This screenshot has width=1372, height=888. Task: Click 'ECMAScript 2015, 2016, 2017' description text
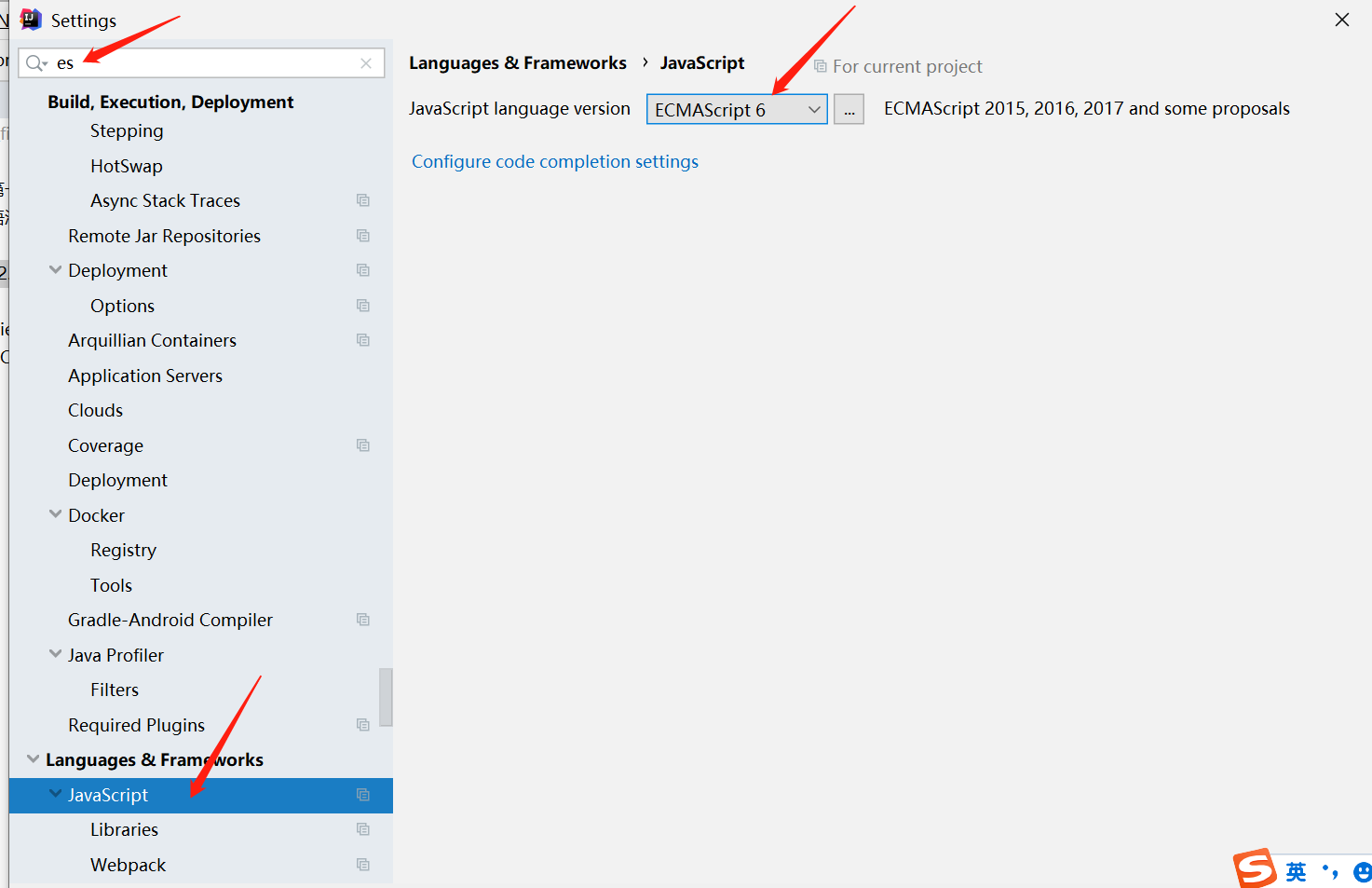click(1087, 108)
